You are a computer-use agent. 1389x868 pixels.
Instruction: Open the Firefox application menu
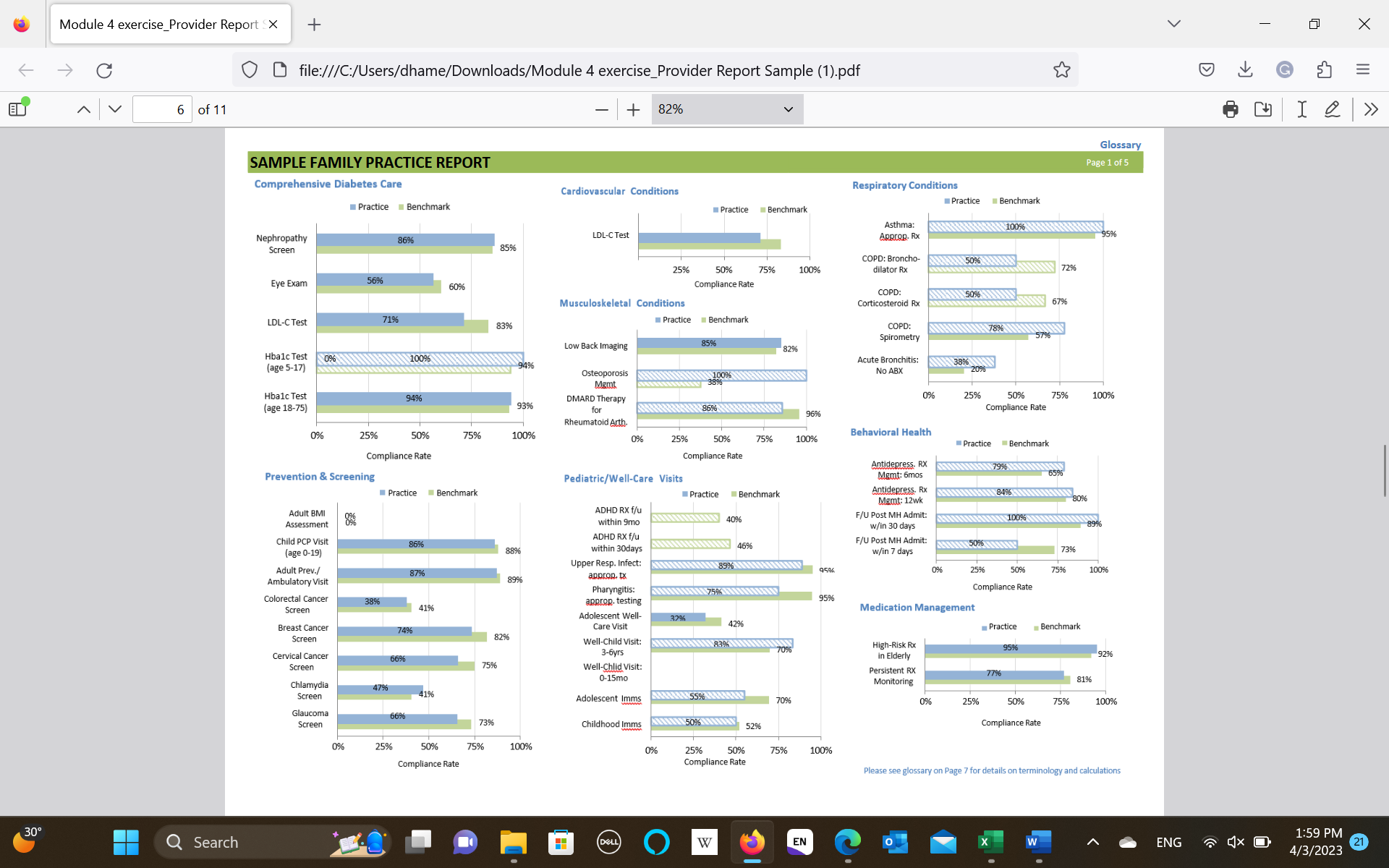(1363, 69)
